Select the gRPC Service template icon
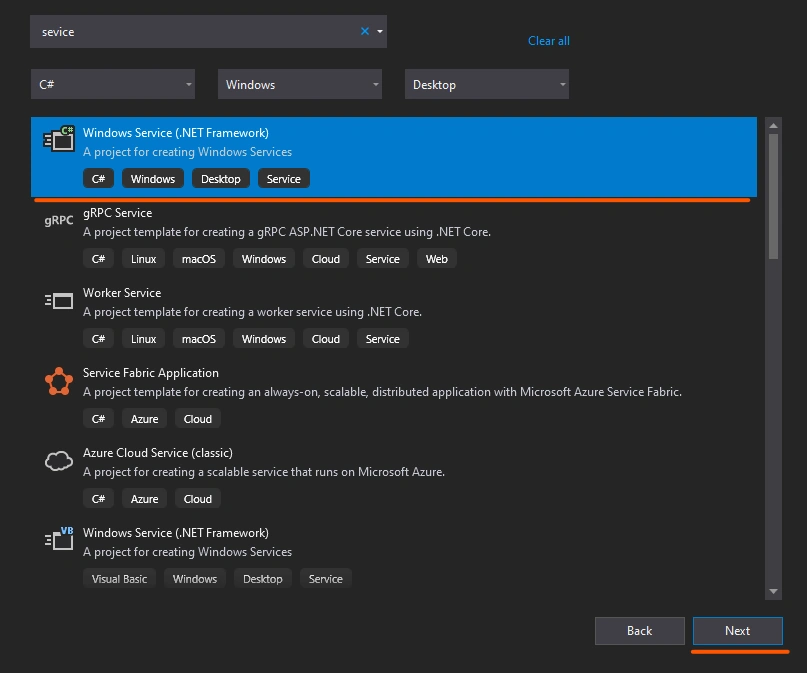807x673 pixels. point(59,220)
